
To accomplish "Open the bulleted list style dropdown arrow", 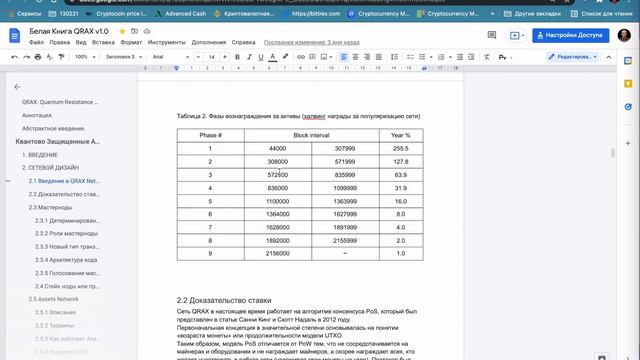I will point(431,57).
